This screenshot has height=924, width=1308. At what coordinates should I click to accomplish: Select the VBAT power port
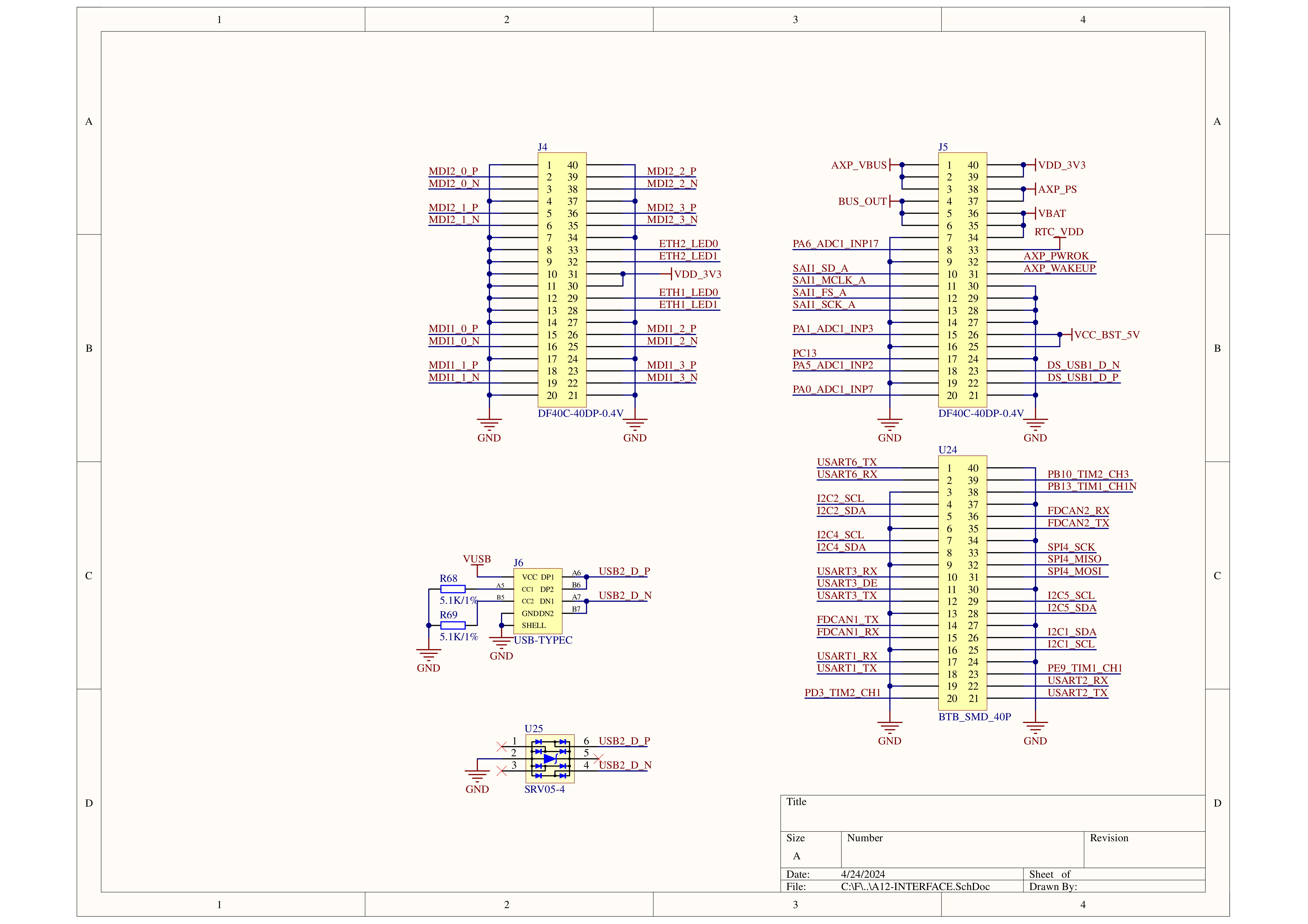(x=1052, y=214)
